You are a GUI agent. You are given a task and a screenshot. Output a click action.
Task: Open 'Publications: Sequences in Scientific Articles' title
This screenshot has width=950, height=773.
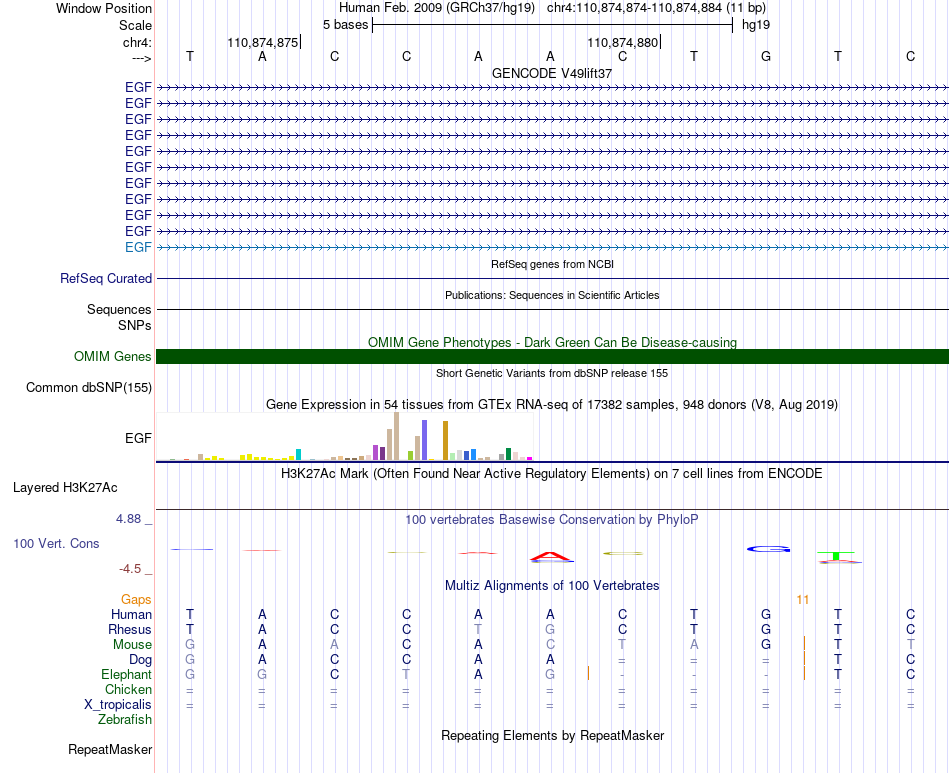tap(552, 295)
